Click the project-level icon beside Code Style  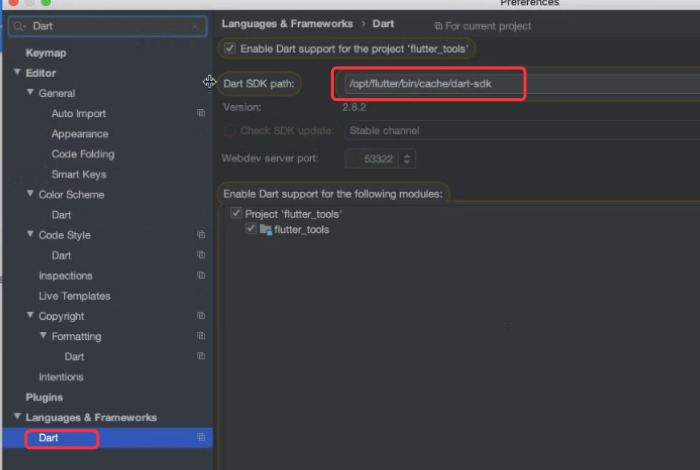pyautogui.click(x=201, y=234)
